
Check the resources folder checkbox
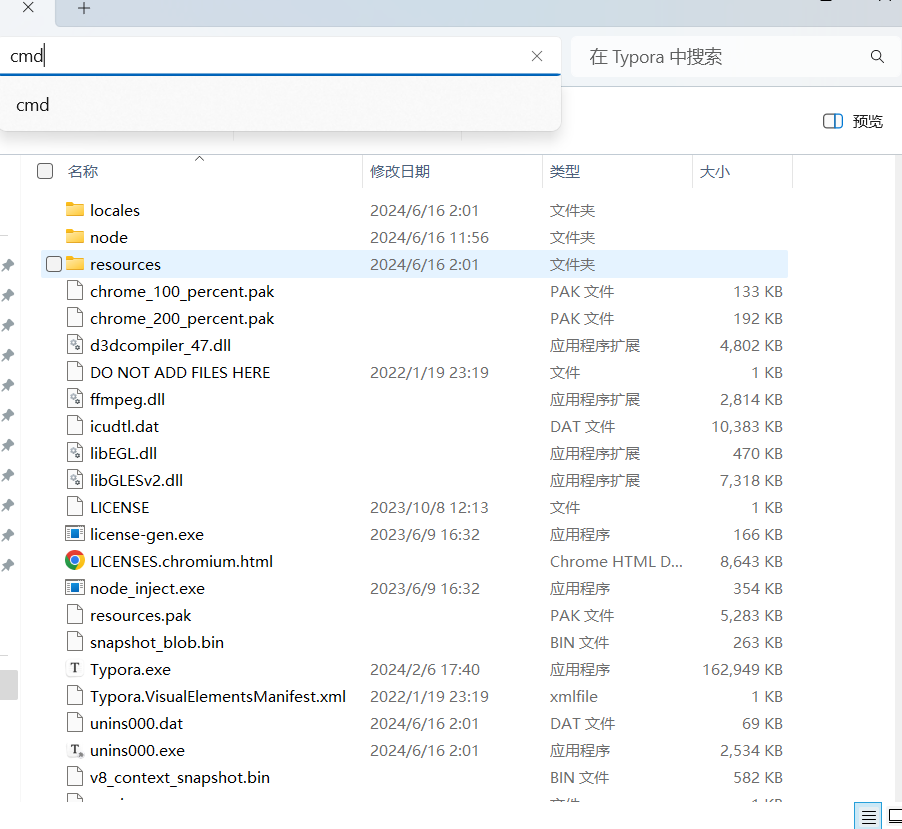54,264
